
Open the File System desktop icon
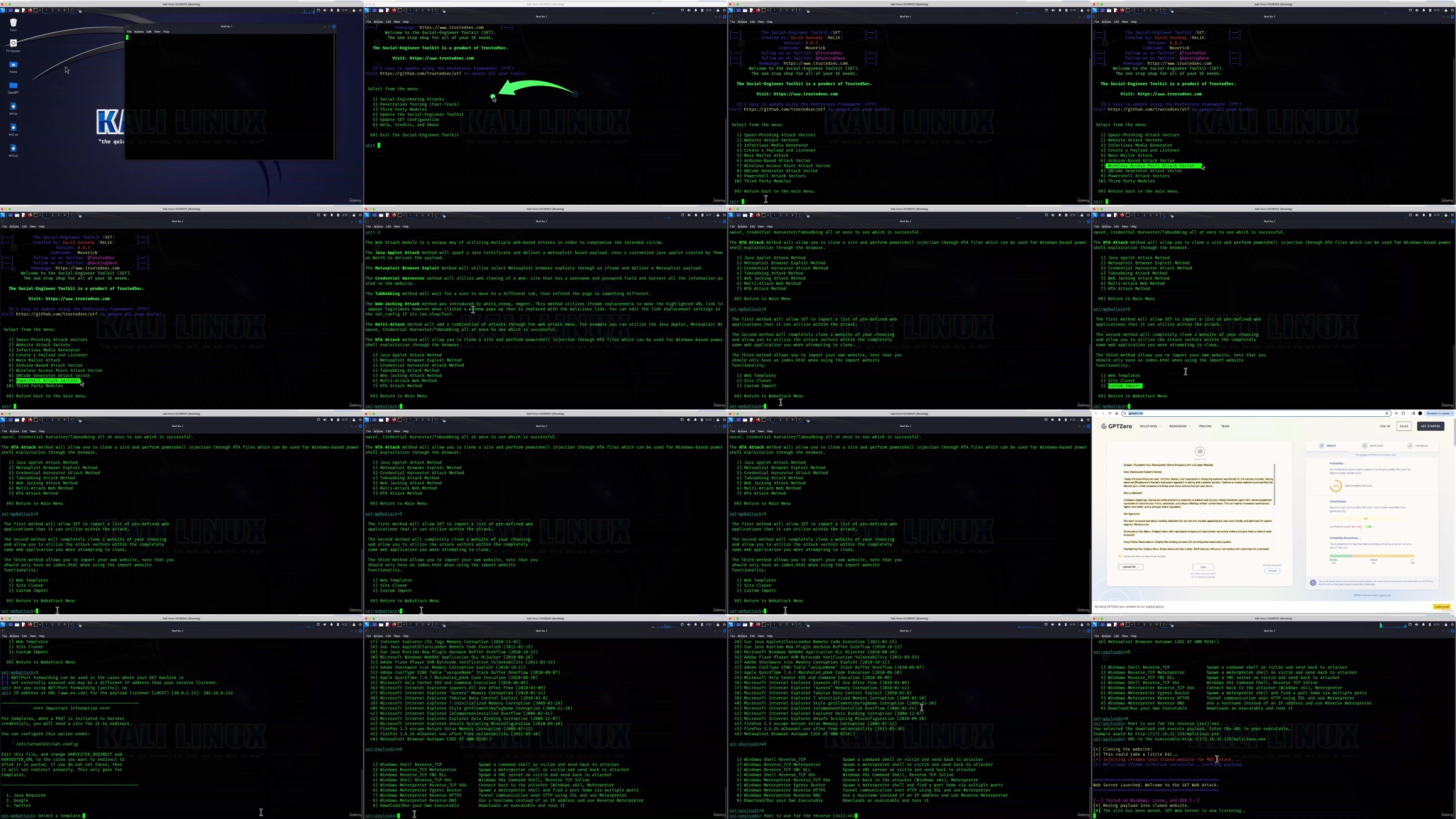tap(14, 43)
